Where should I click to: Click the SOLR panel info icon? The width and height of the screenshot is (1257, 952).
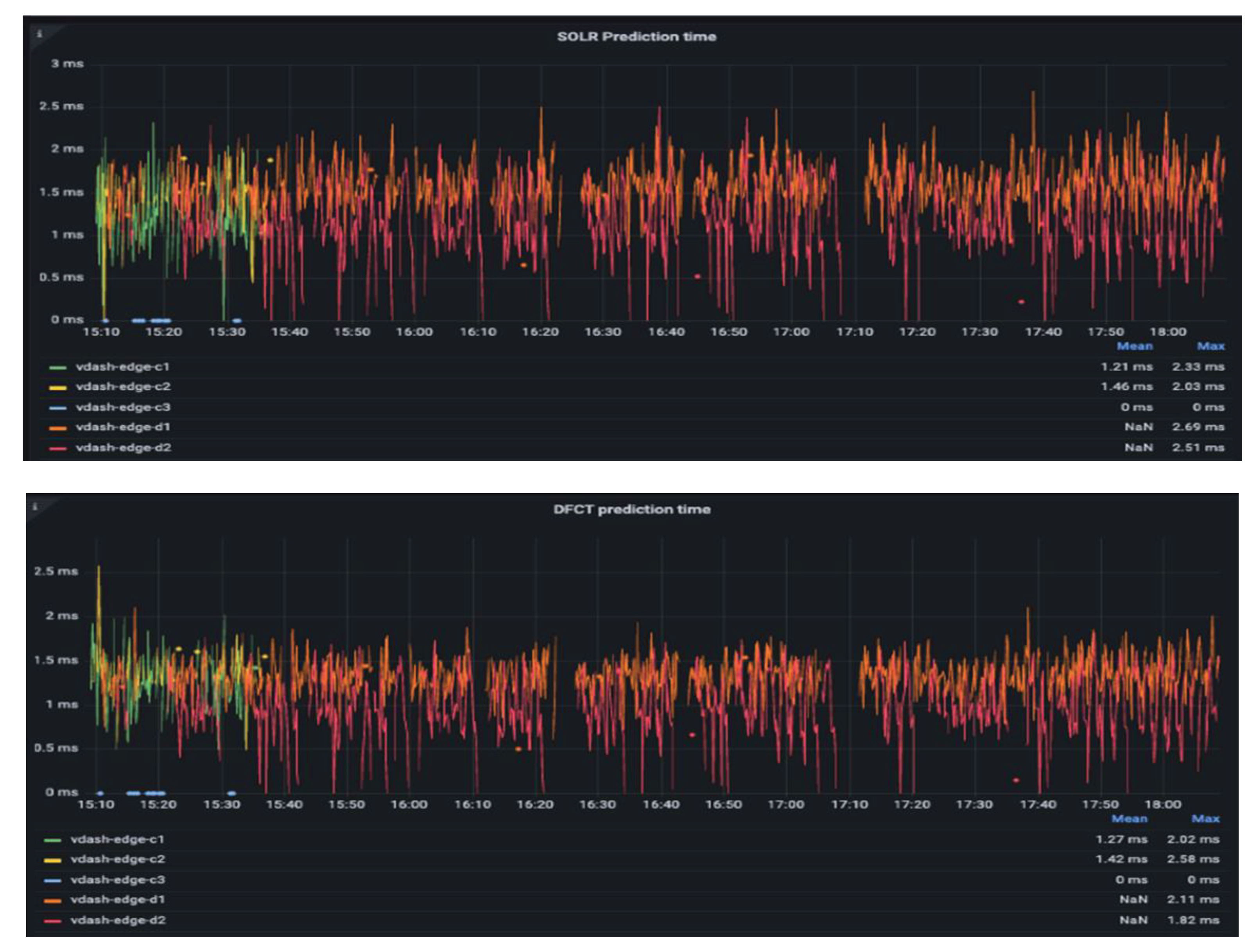39,34
